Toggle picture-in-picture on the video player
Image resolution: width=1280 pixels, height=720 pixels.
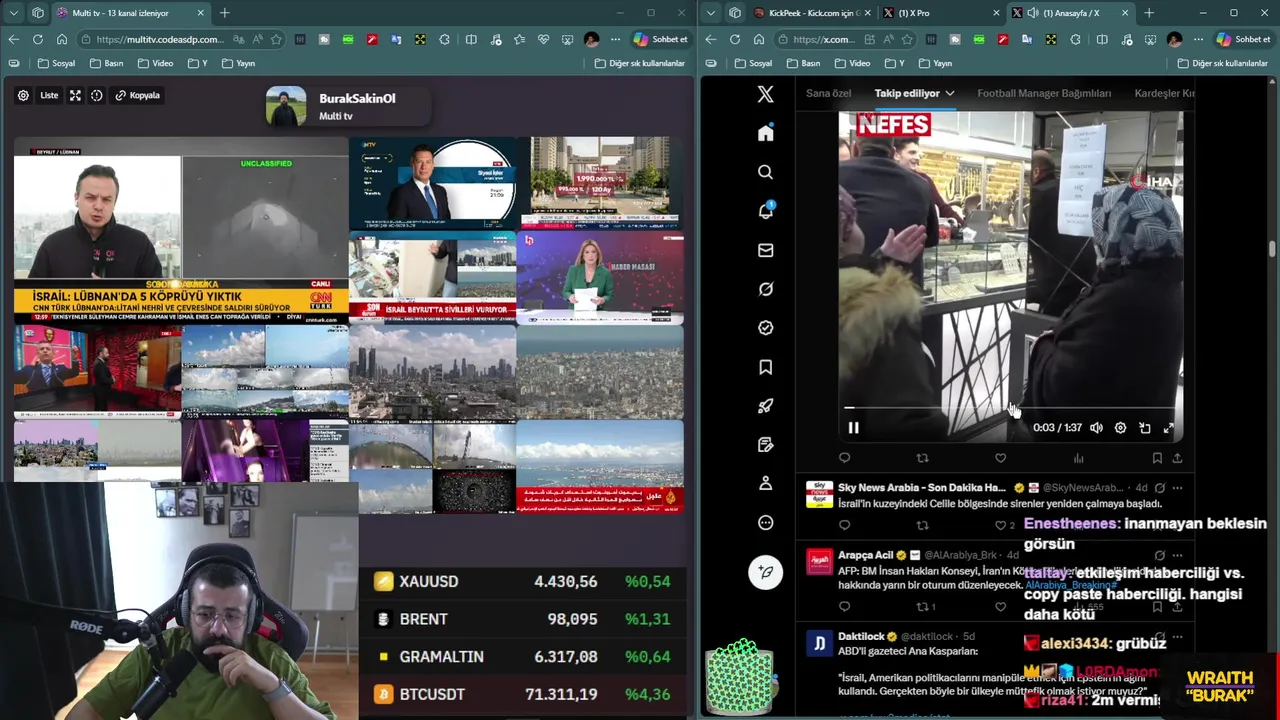[1145, 428]
